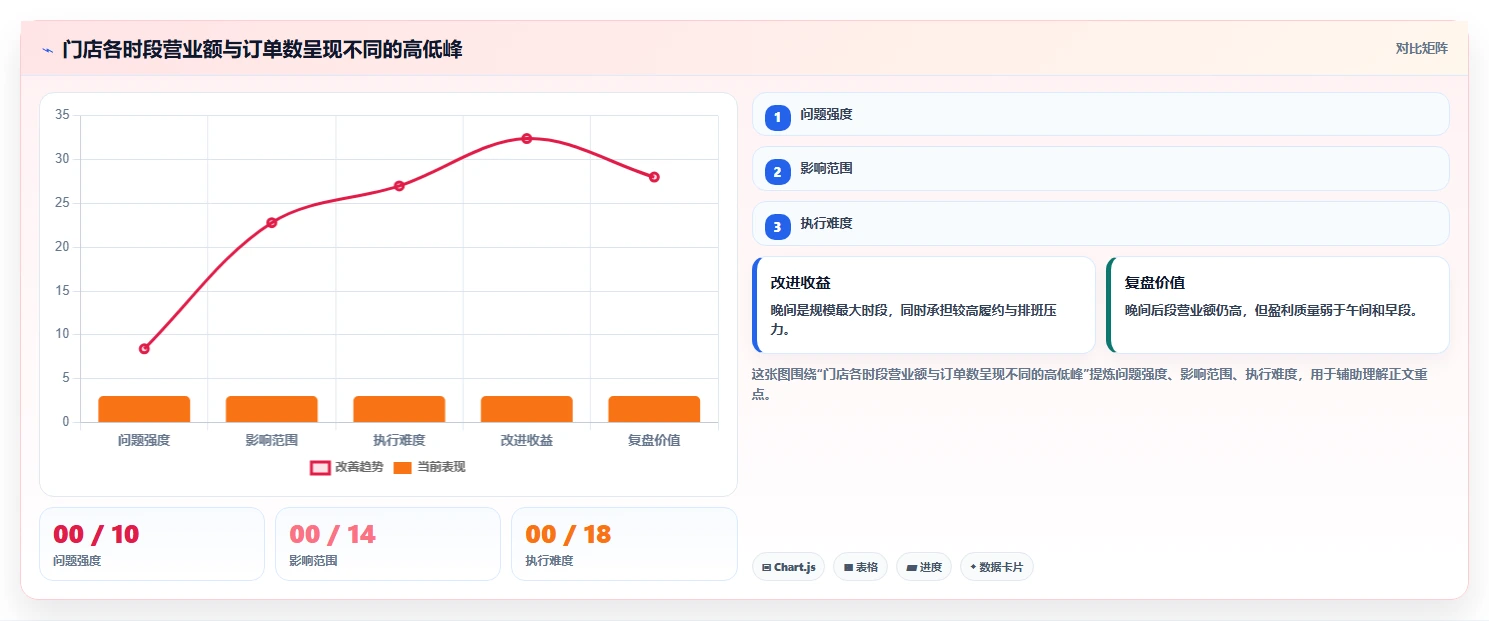Click the orange bar above 影响范围

click(x=271, y=409)
